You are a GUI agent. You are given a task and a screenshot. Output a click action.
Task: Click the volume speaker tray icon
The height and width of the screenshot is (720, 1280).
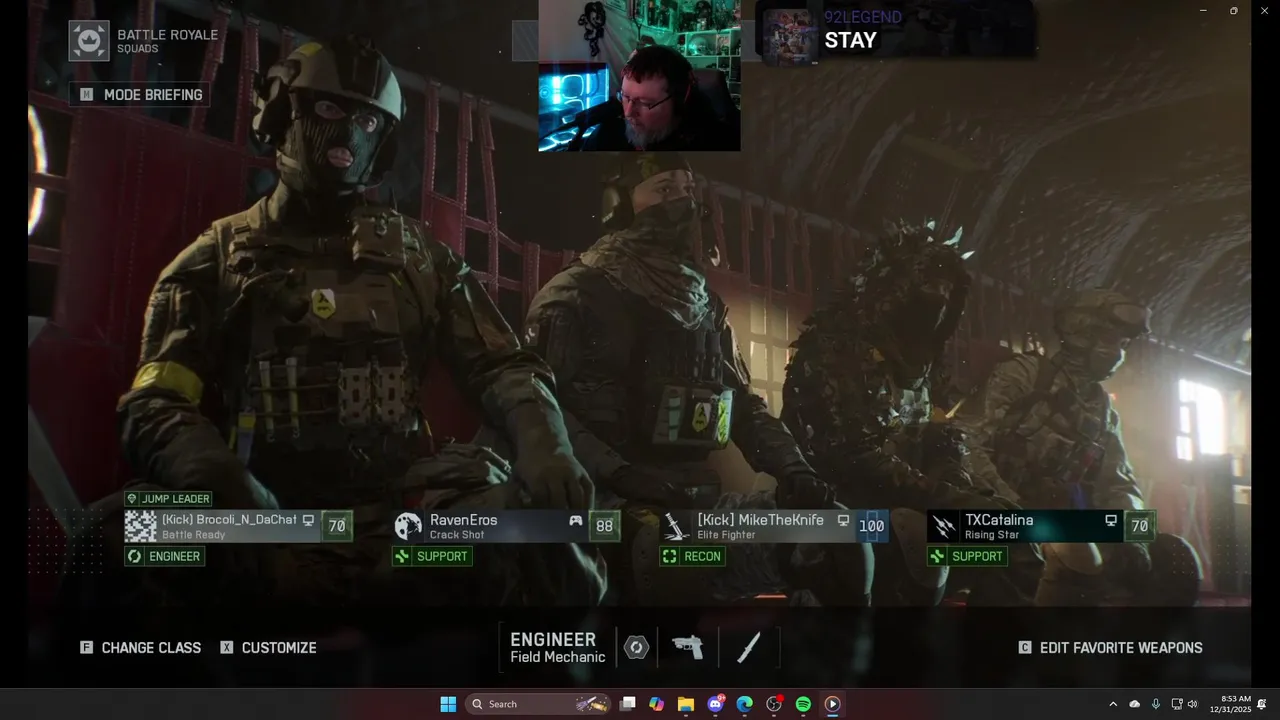click(x=1192, y=704)
